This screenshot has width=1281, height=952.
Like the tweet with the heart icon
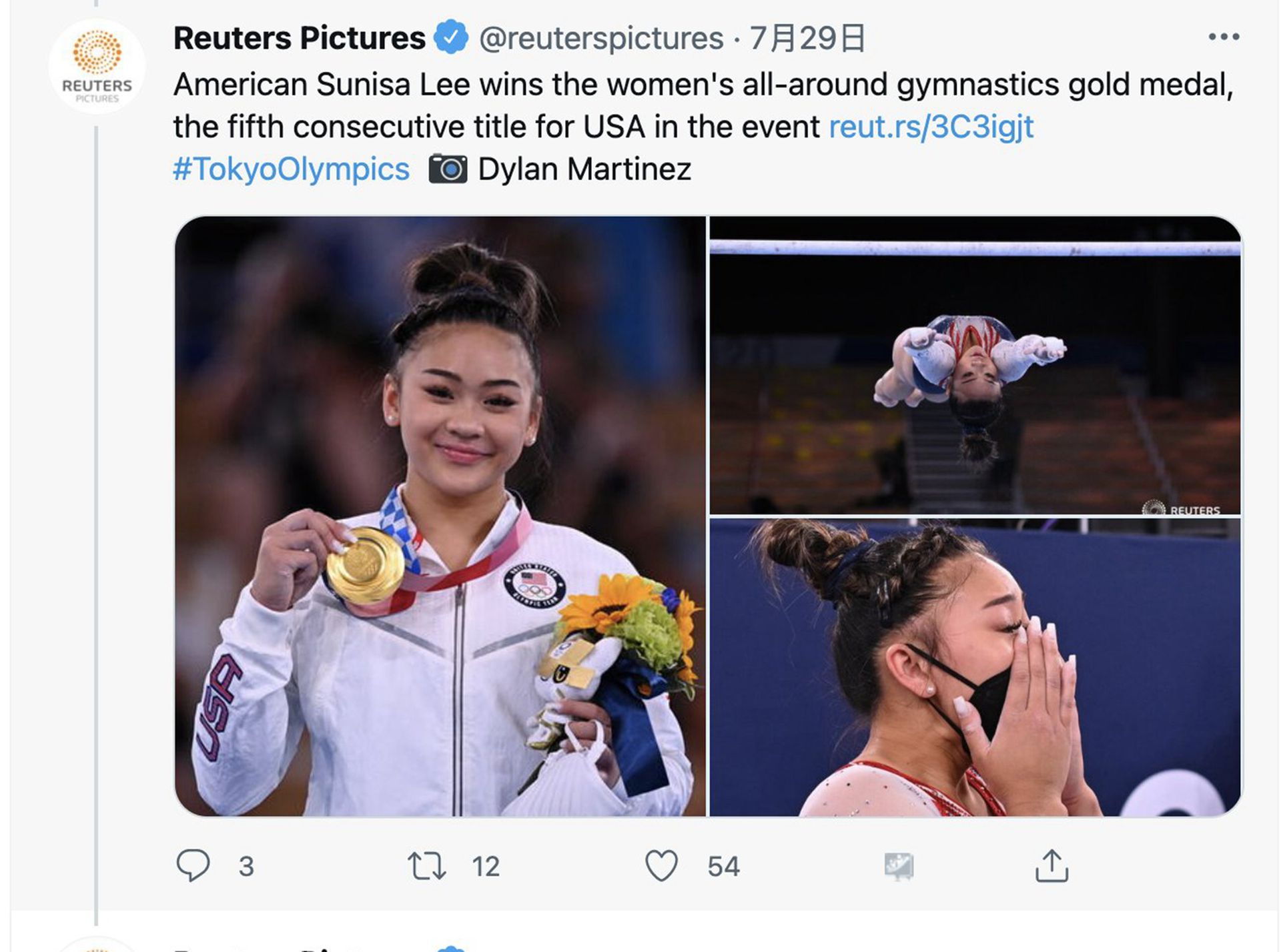661,865
